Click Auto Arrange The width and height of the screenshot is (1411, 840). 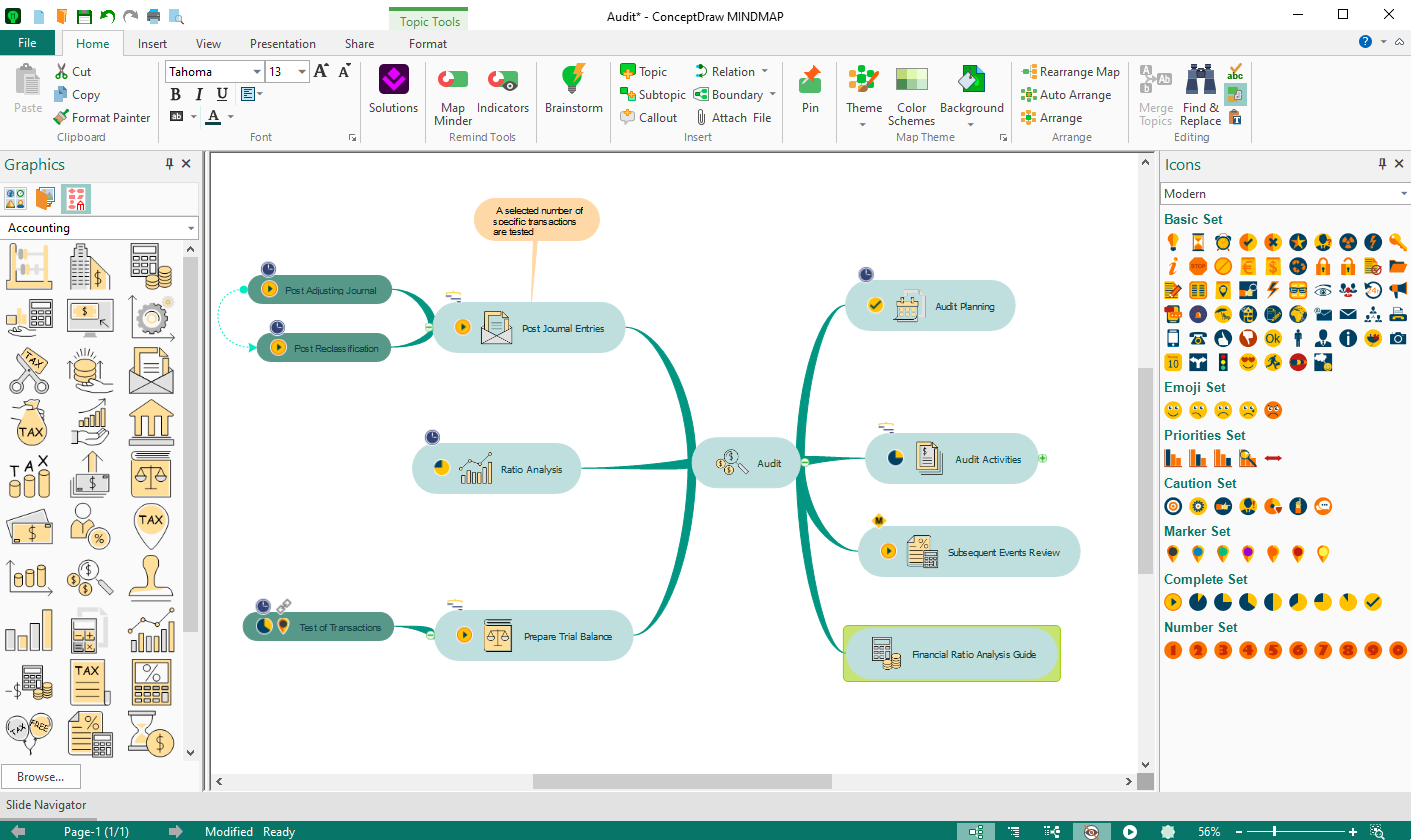[1066, 94]
